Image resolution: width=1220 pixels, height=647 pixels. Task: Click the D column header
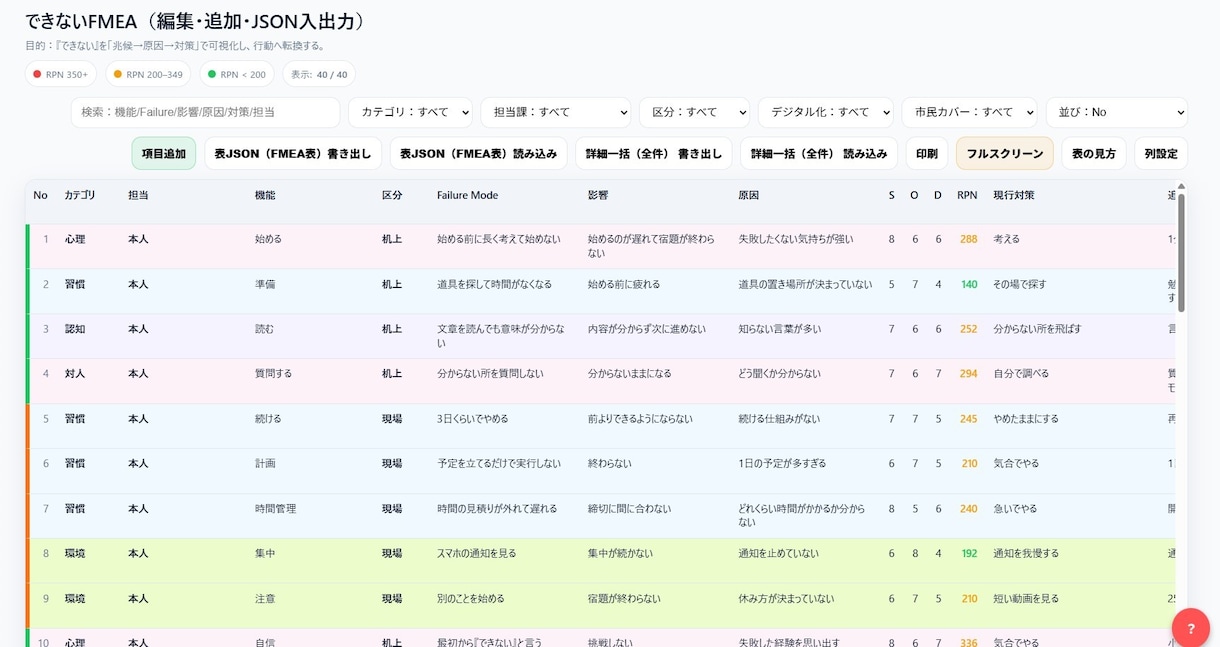click(938, 195)
